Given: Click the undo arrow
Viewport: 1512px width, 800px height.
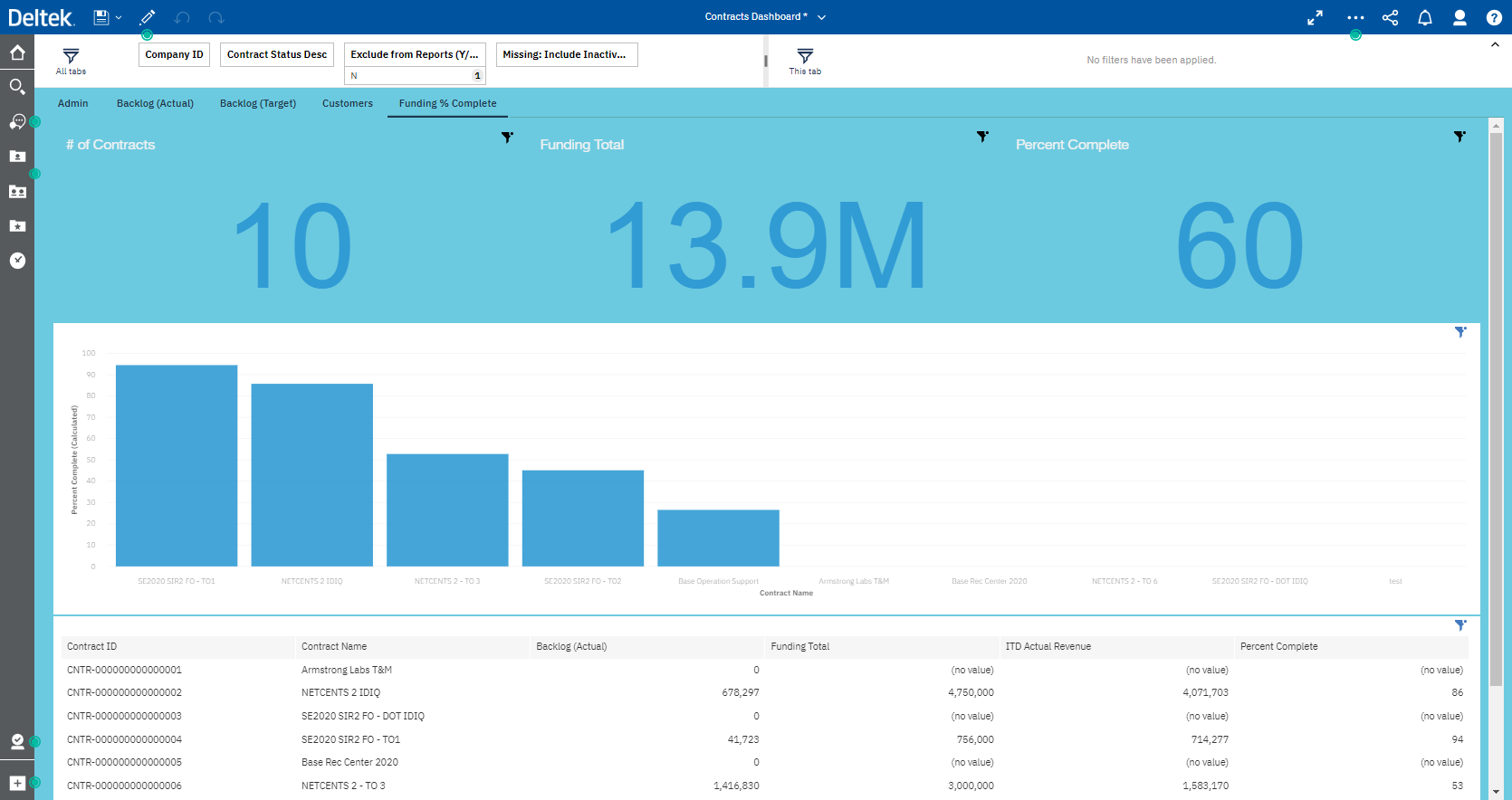Looking at the screenshot, I should pyautogui.click(x=182, y=17).
